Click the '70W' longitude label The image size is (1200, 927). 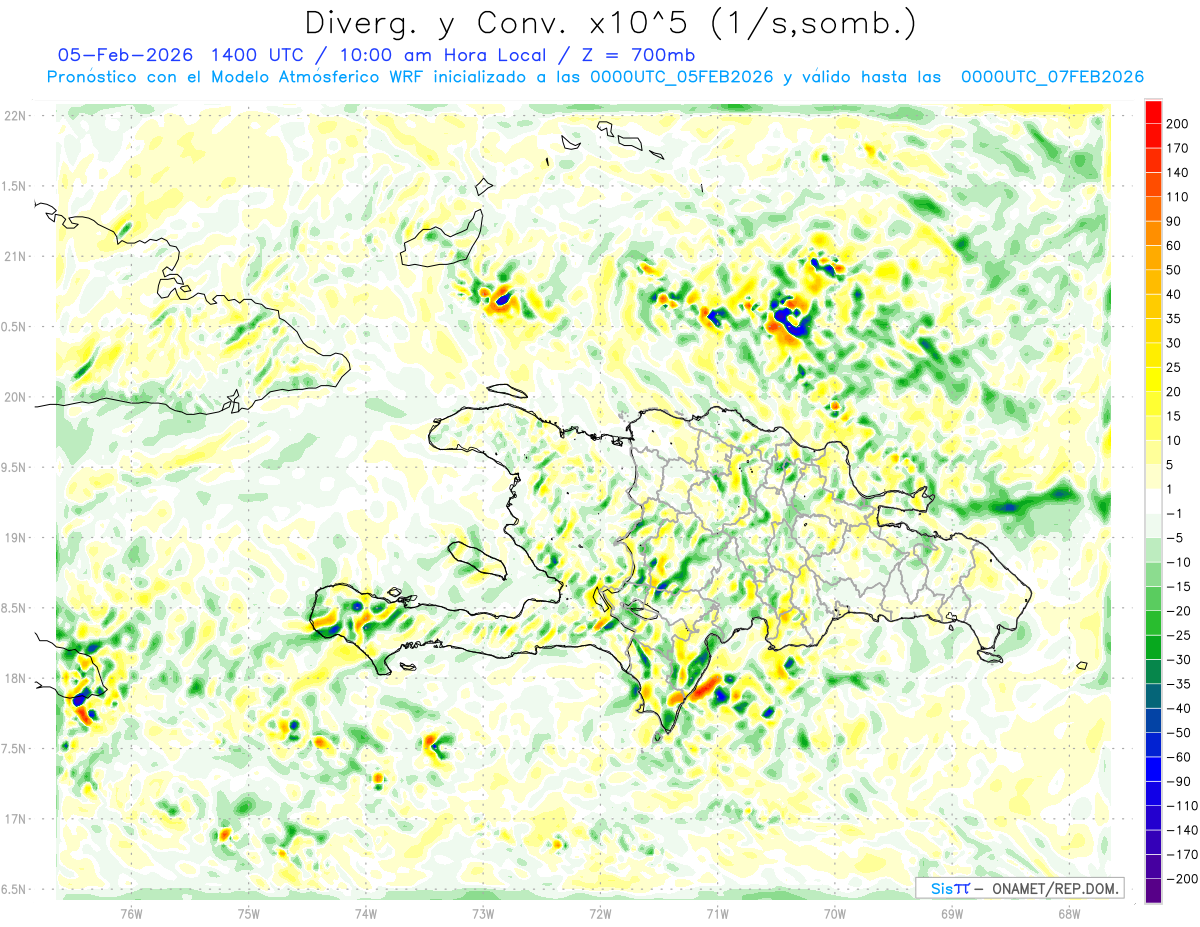[x=834, y=912]
